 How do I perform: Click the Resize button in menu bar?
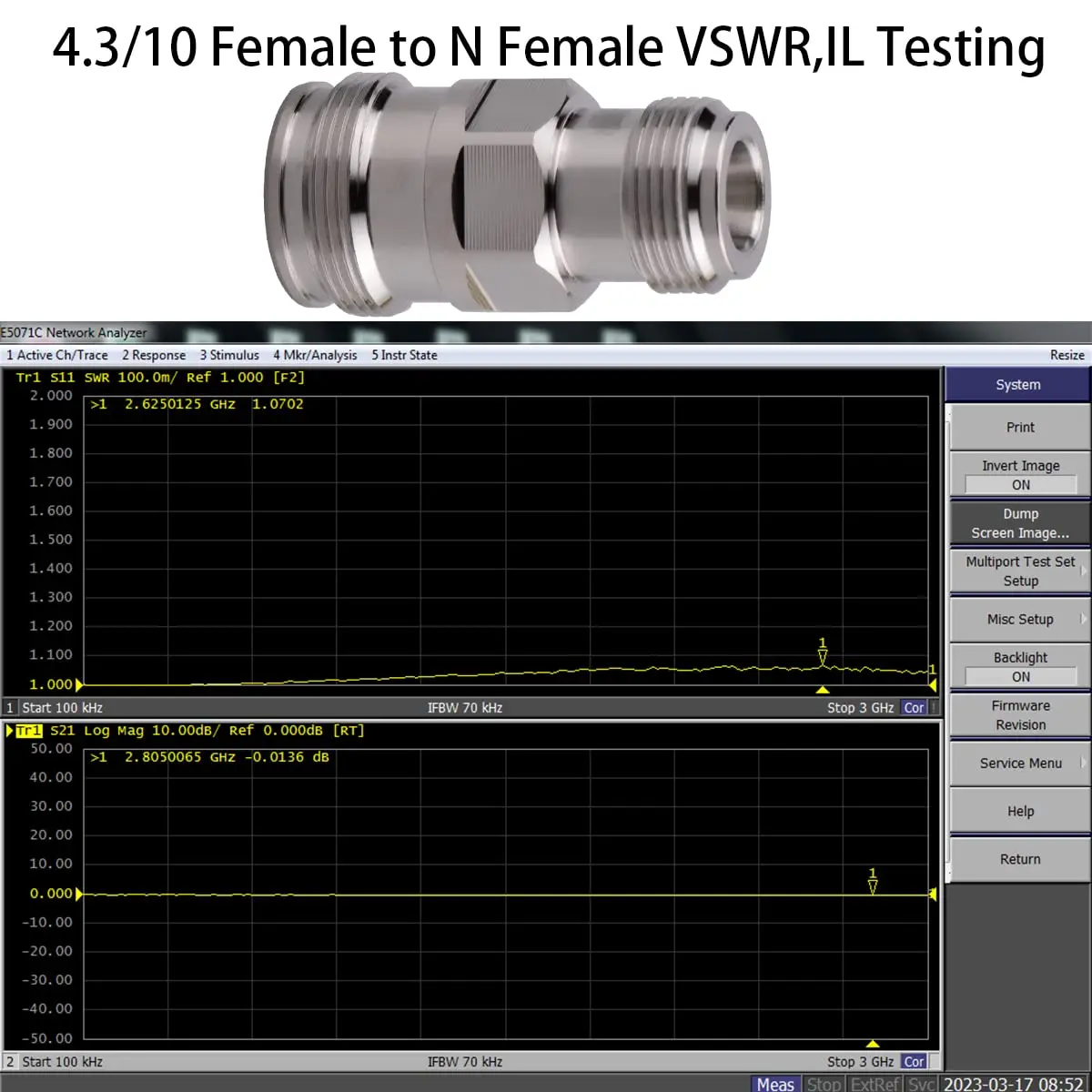1067,355
